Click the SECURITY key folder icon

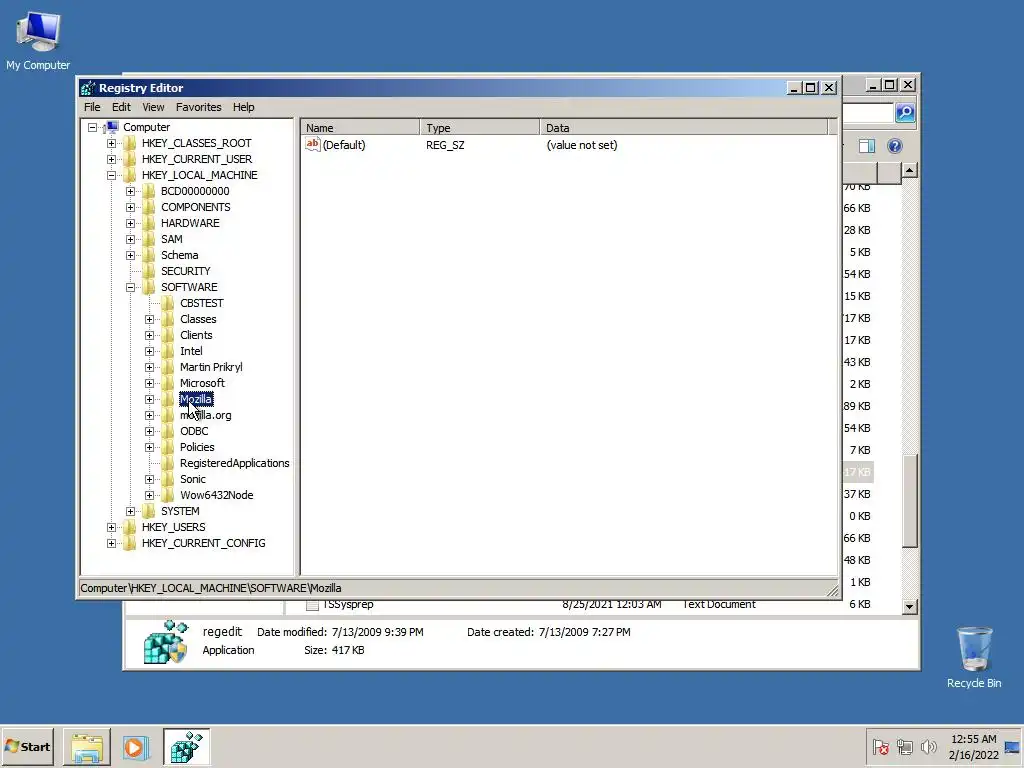[149, 271]
